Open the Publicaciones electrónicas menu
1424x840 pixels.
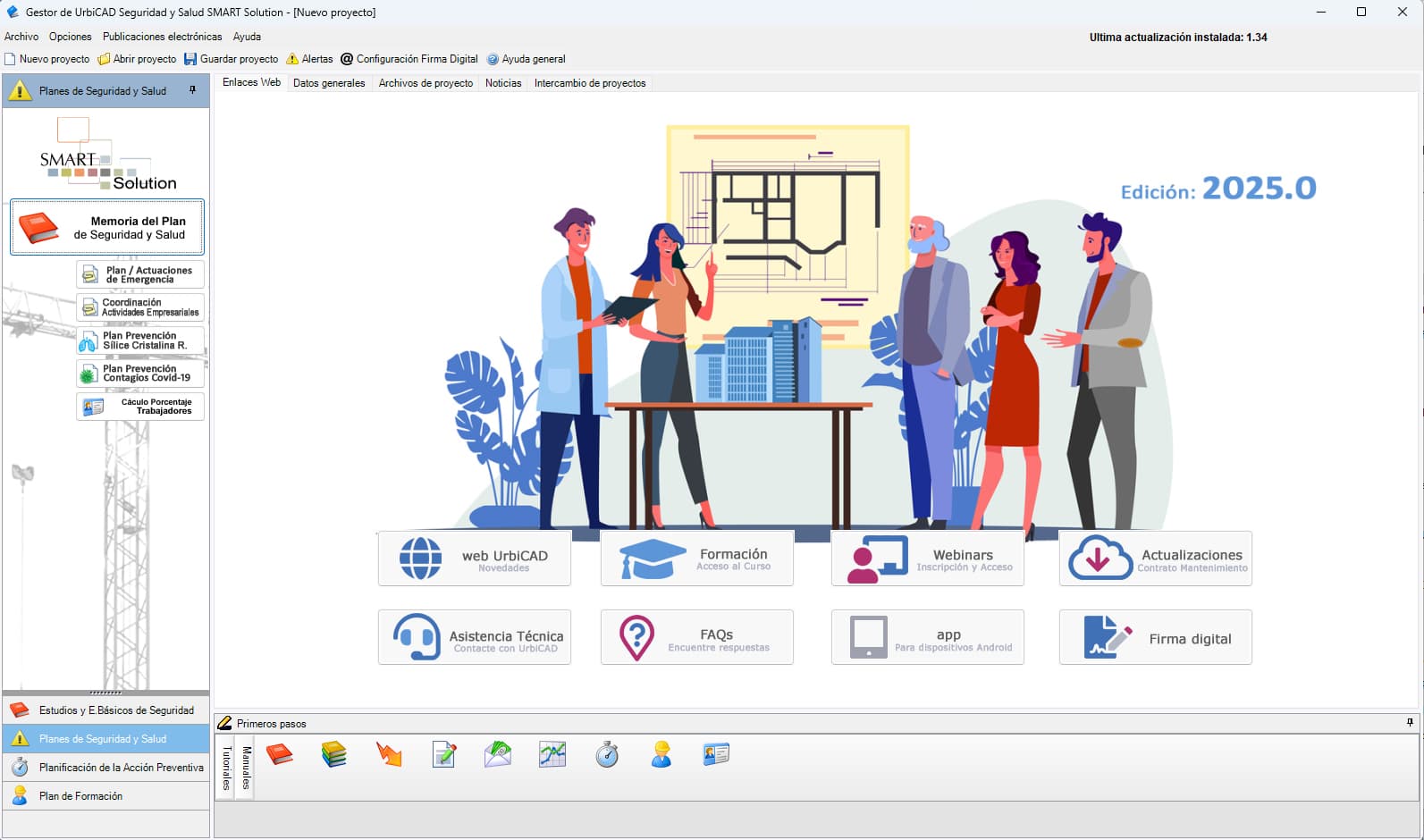point(163,37)
